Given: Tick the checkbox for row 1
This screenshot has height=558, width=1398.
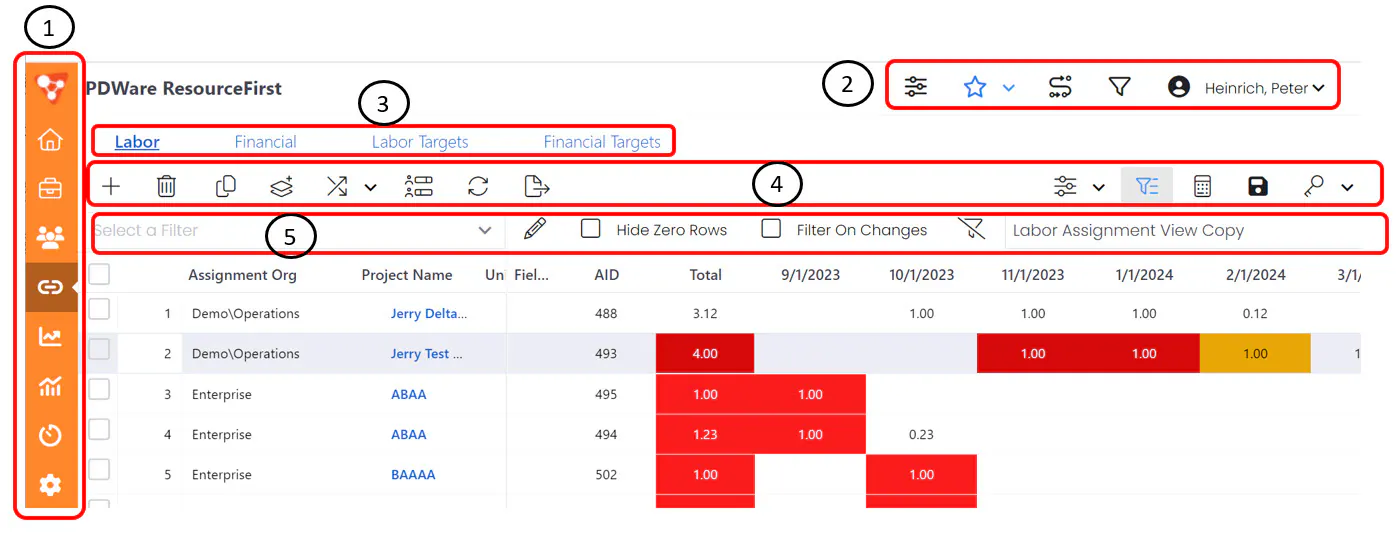Looking at the screenshot, I should pyautogui.click(x=99, y=311).
